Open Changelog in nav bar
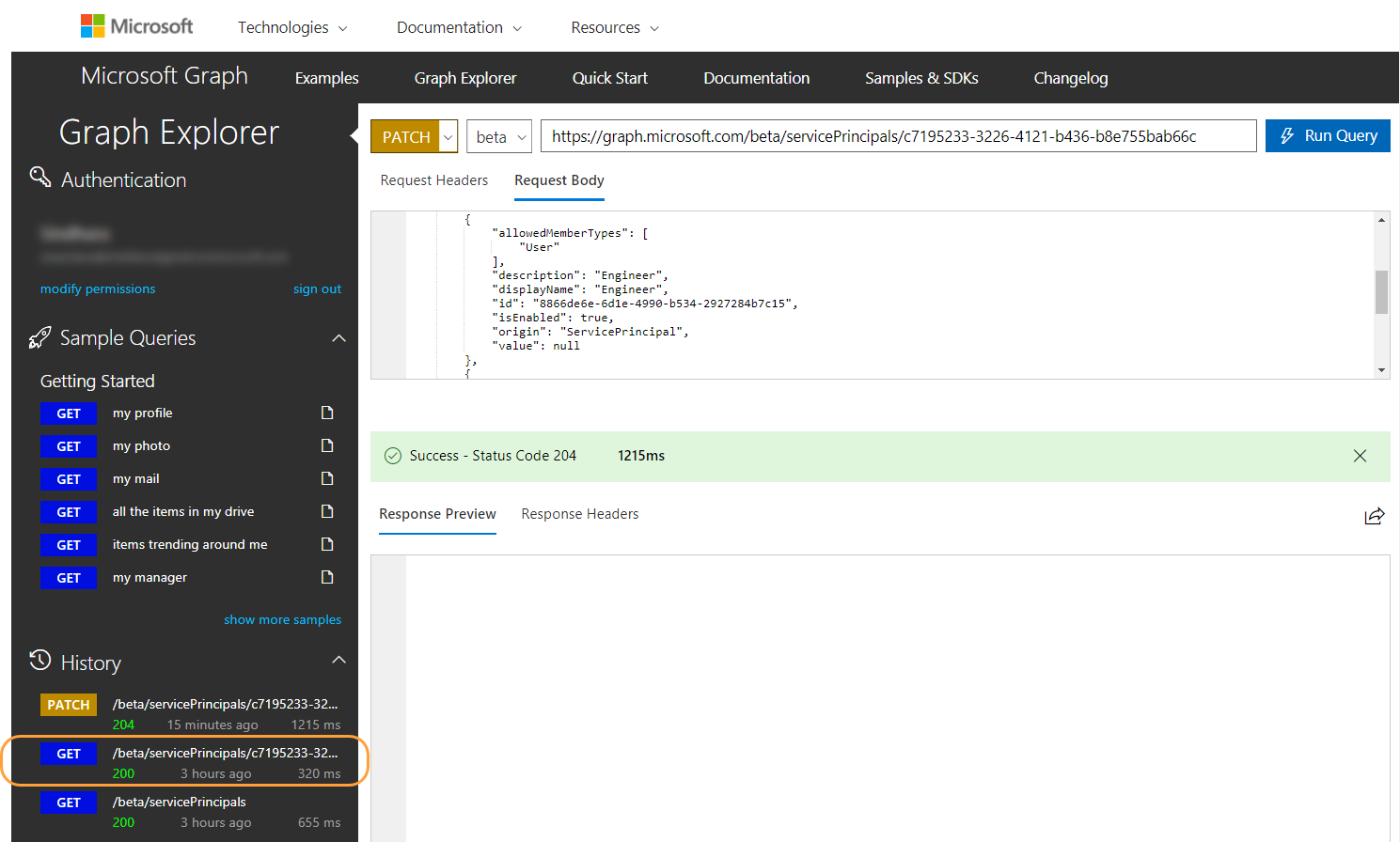The image size is (1400, 842). pyautogui.click(x=1071, y=78)
